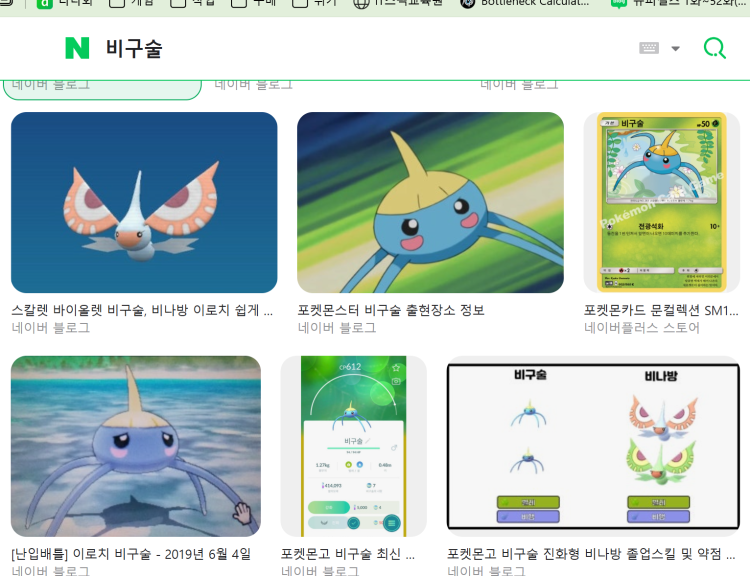
Task: Open the Bottleneck Calculat... bookmark
Action: 525,3
